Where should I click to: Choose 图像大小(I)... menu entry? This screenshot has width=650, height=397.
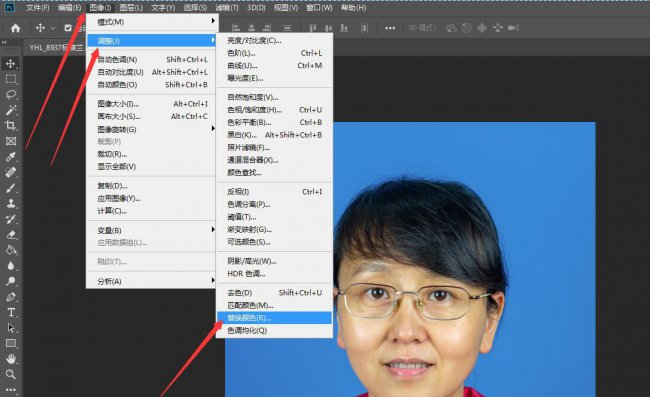click(x=152, y=104)
